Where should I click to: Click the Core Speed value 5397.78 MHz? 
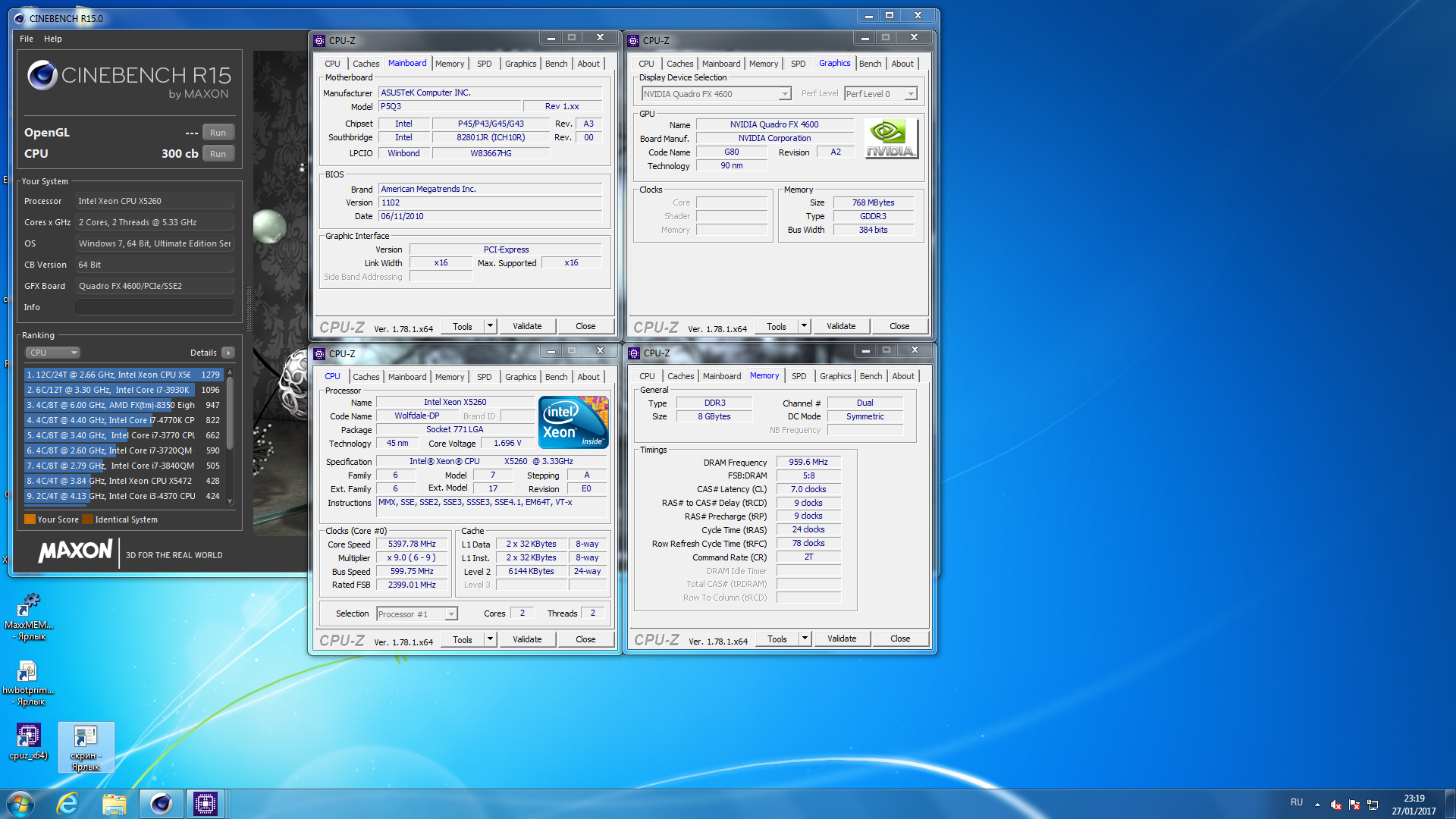coord(412,544)
